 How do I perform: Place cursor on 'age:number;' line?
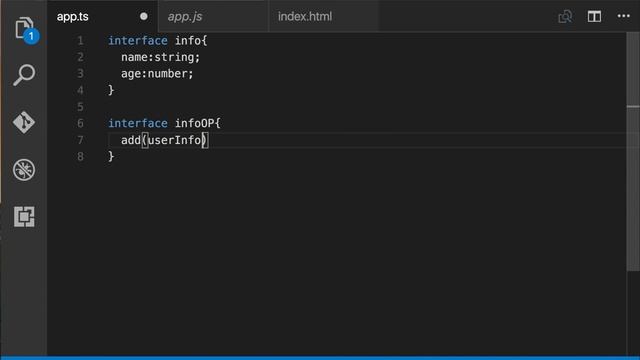coord(157,73)
